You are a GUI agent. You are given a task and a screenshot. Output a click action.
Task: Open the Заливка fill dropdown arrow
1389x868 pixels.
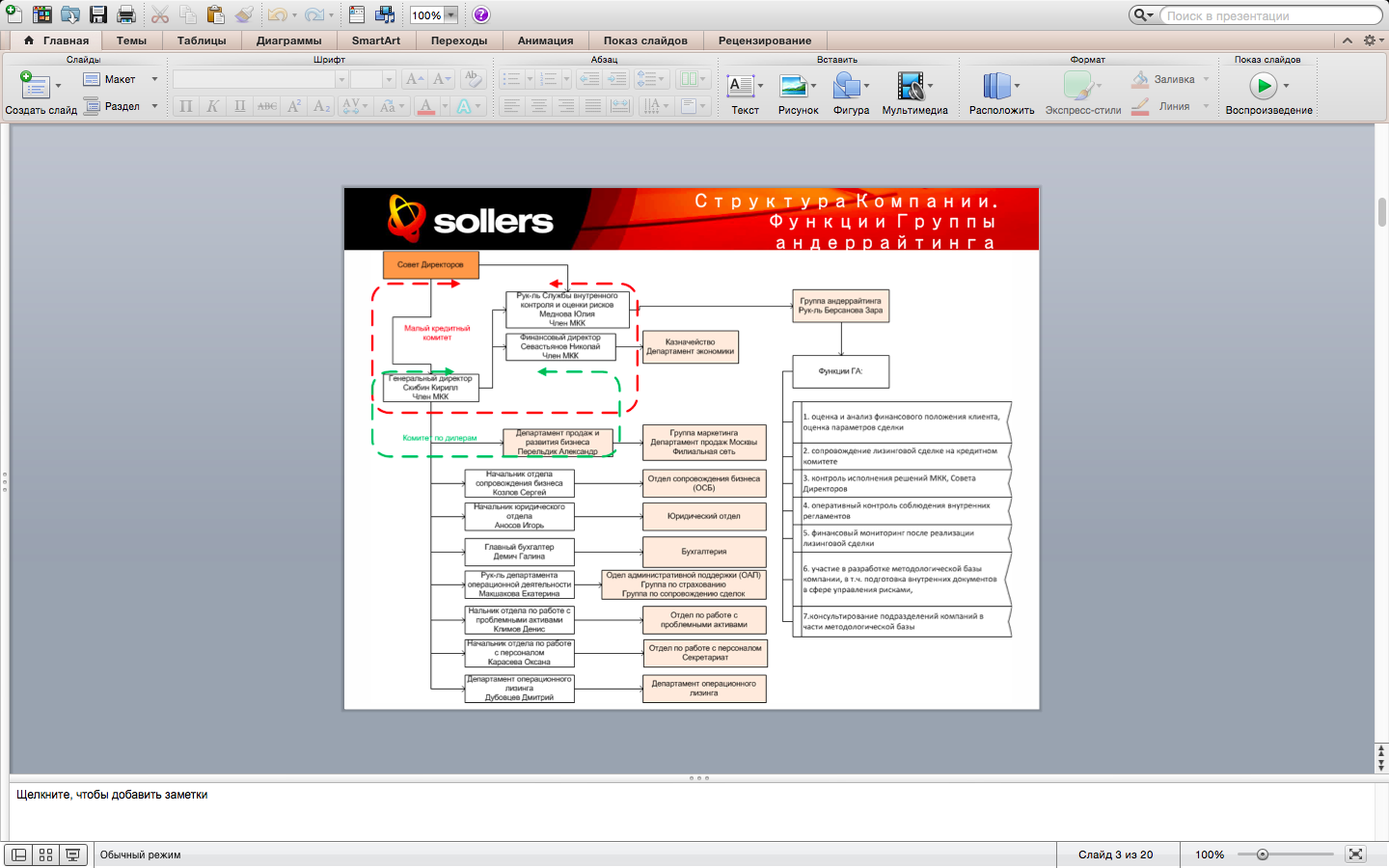pyautogui.click(x=1206, y=79)
